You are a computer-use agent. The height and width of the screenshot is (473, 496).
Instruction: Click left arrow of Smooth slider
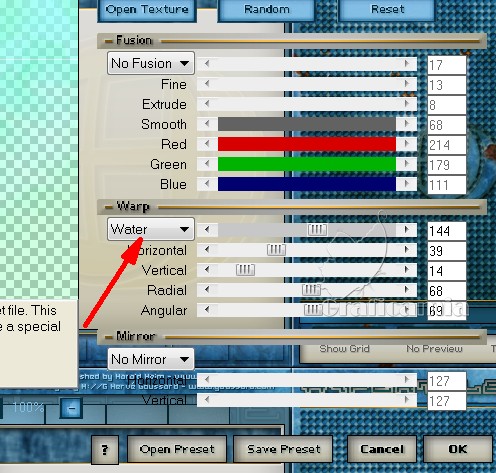207,124
